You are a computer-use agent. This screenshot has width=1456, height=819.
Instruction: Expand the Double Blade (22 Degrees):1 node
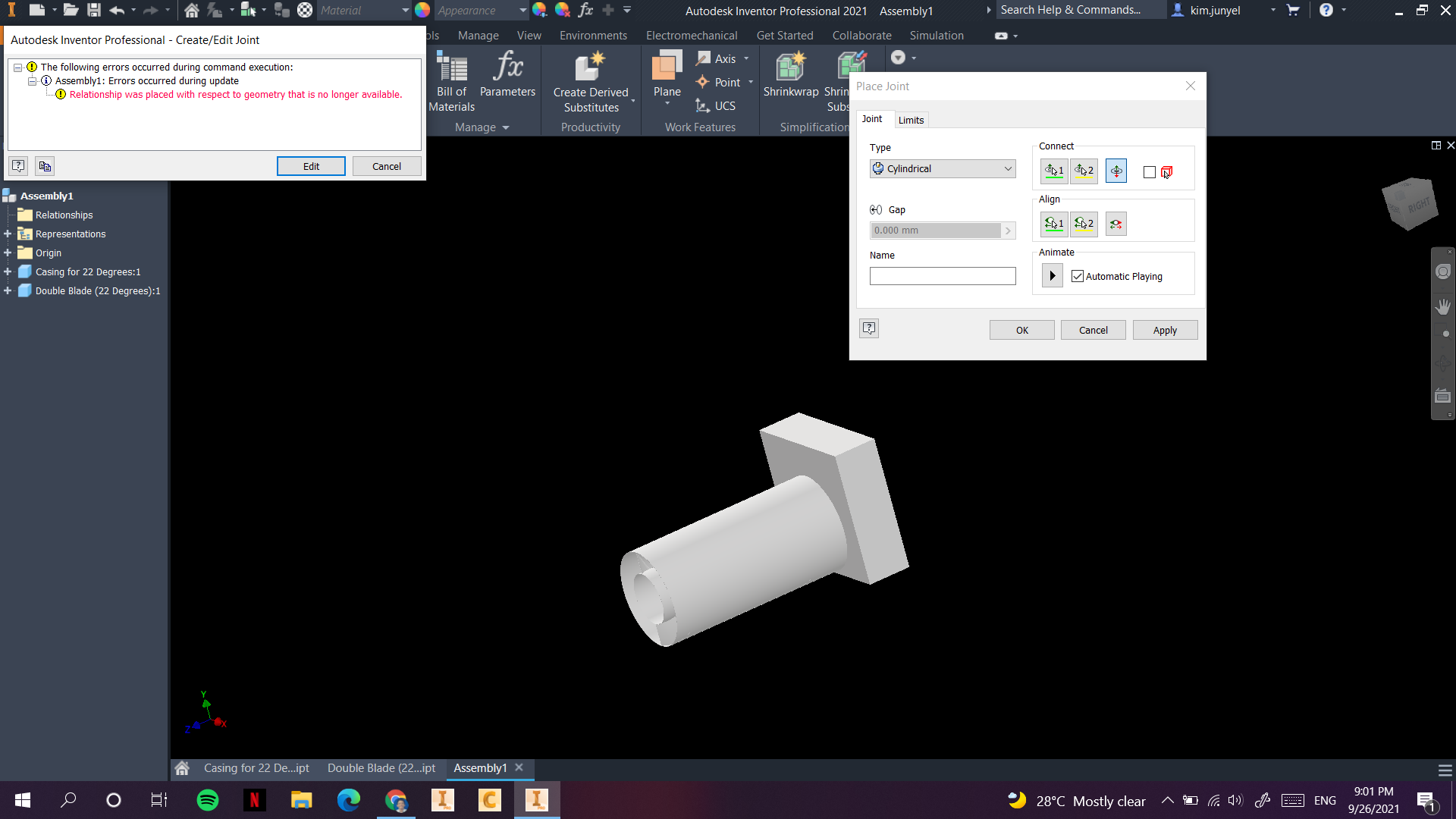[x=8, y=290]
